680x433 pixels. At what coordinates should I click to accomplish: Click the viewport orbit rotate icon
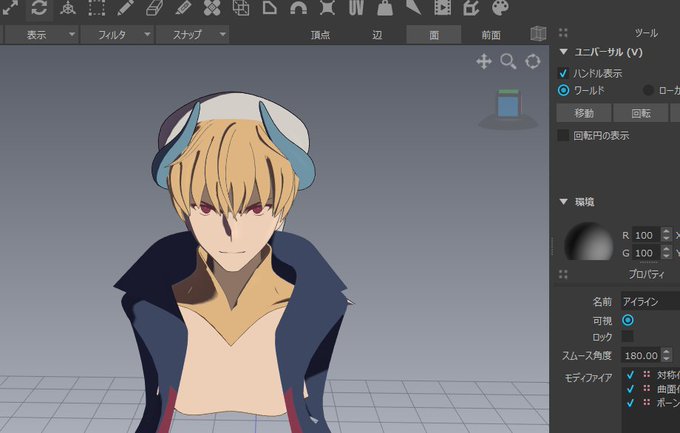(533, 62)
